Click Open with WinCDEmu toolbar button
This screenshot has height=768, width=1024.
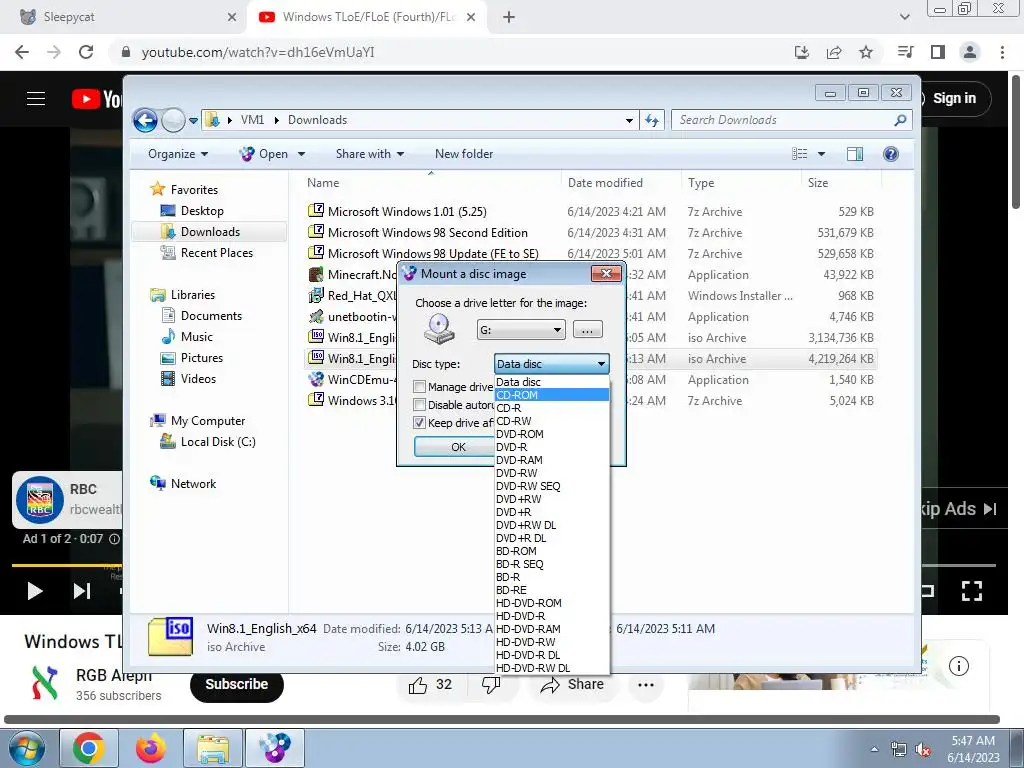(x=264, y=154)
